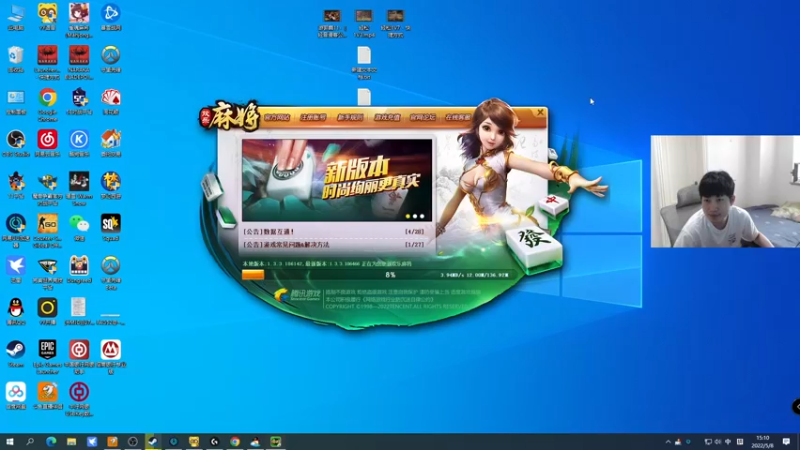Image resolution: width=800 pixels, height=450 pixels.
Task: Open the yellow raccoon YY desktop icon
Action: tap(47, 14)
